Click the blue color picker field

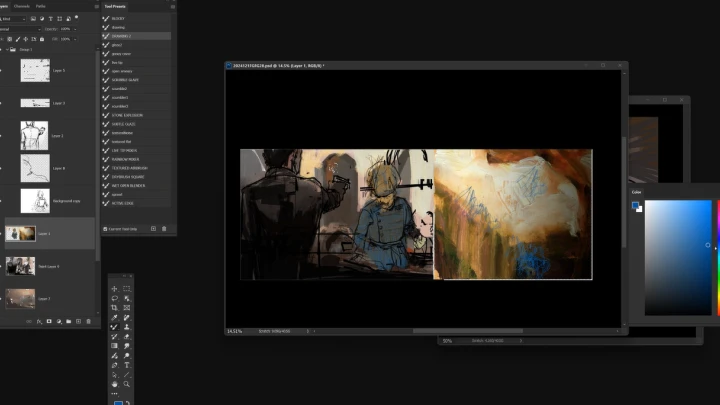click(x=678, y=258)
